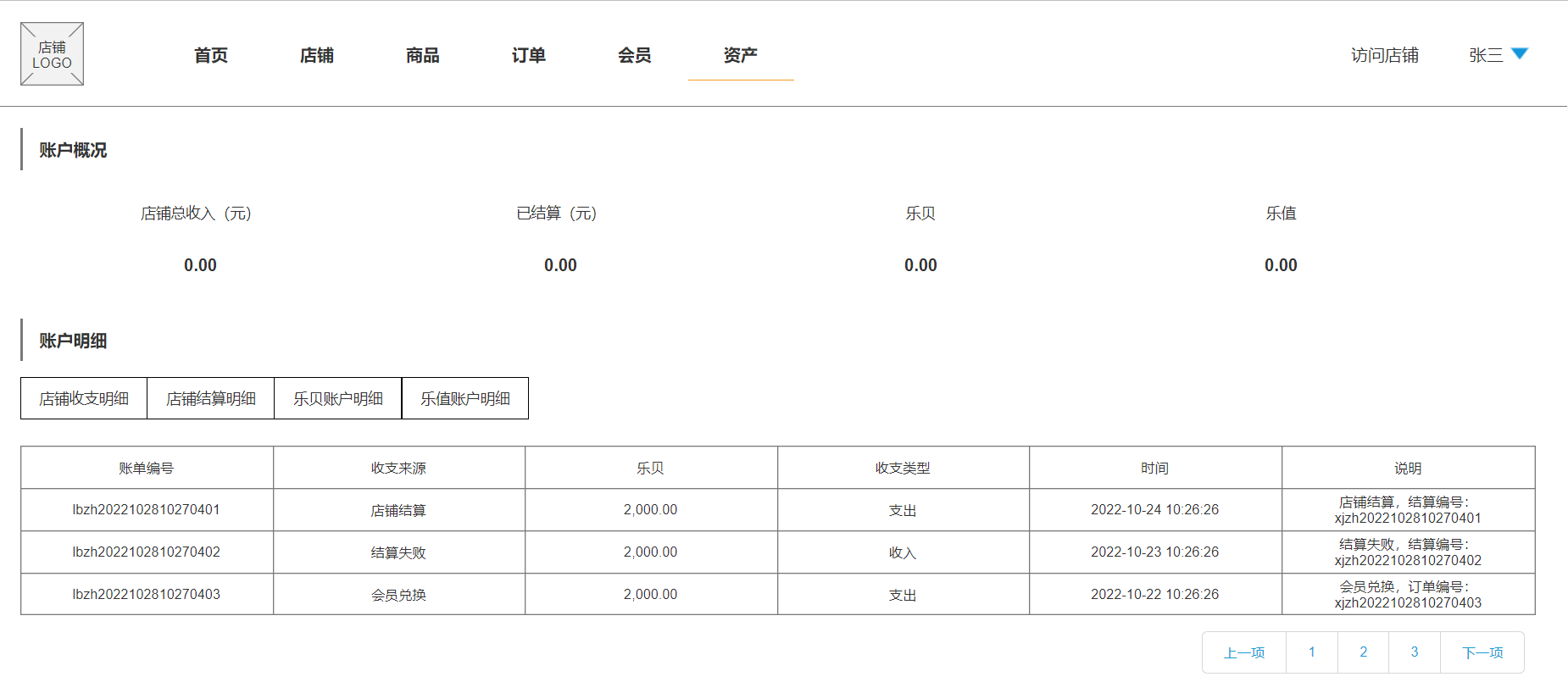Click timestamp 2022-10-24 10:26:26
Screen dimensions: 1568x699
pos(1155,510)
